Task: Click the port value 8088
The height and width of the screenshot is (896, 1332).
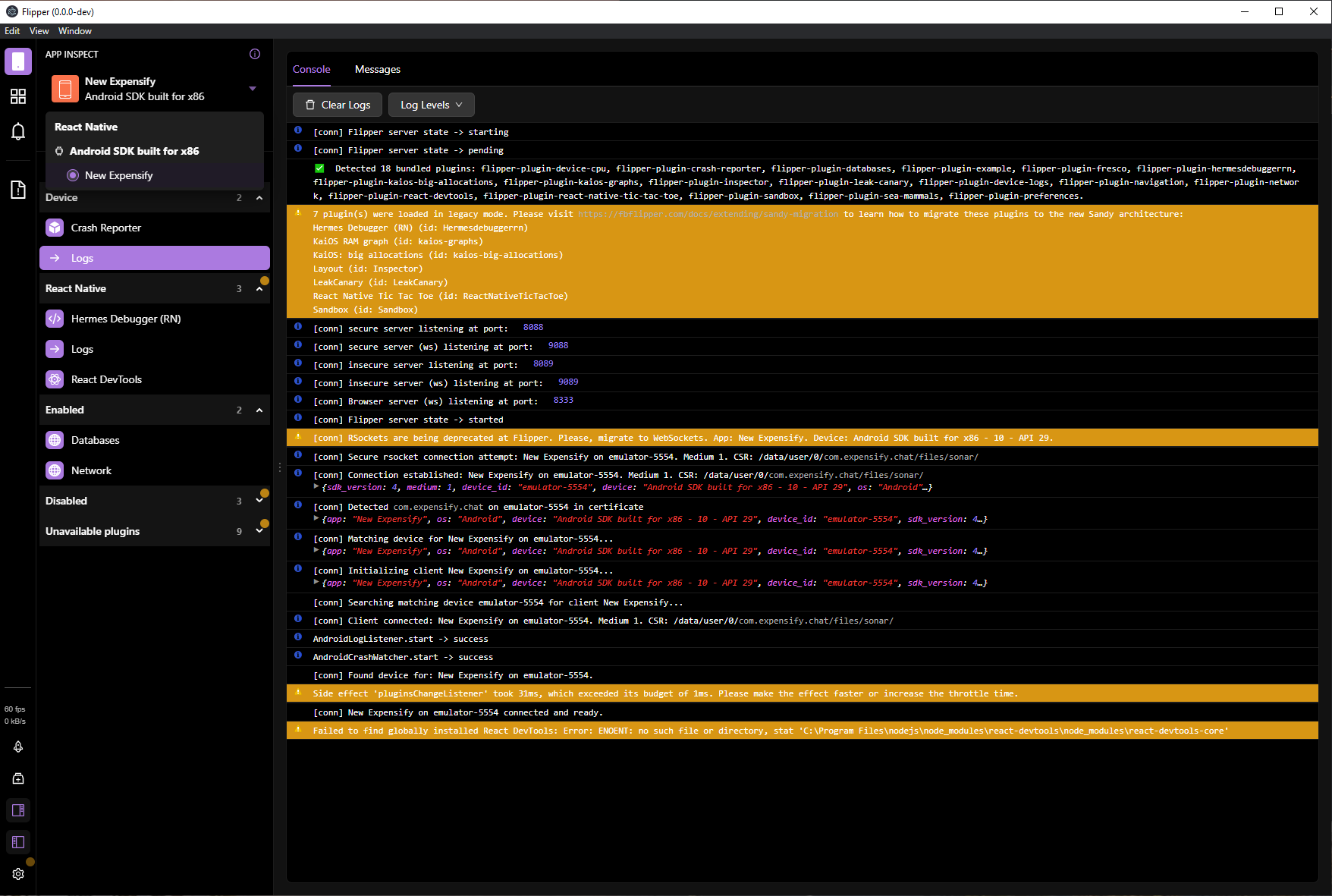Action: pyautogui.click(x=533, y=327)
